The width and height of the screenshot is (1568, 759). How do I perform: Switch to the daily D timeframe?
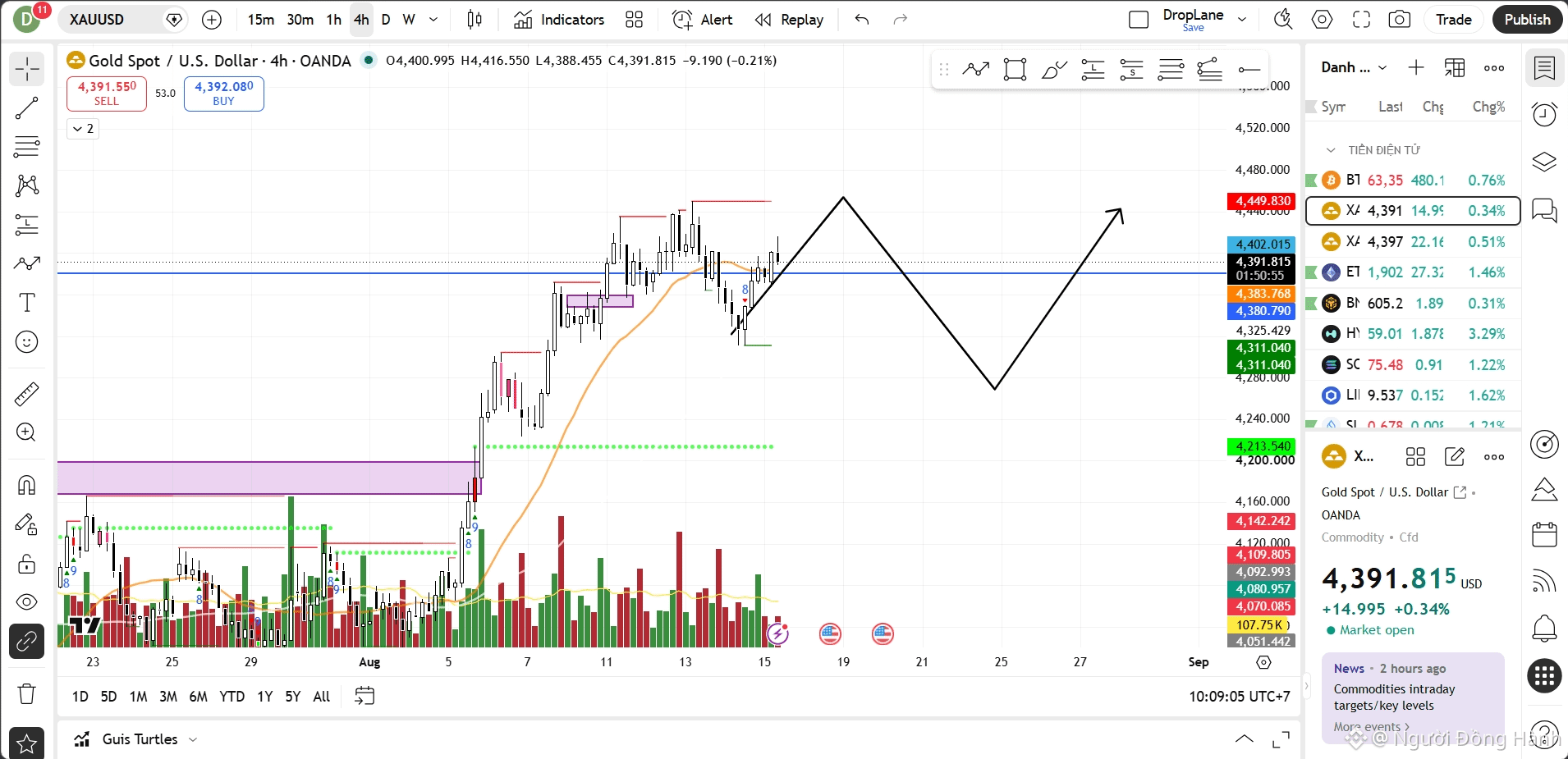tap(386, 20)
